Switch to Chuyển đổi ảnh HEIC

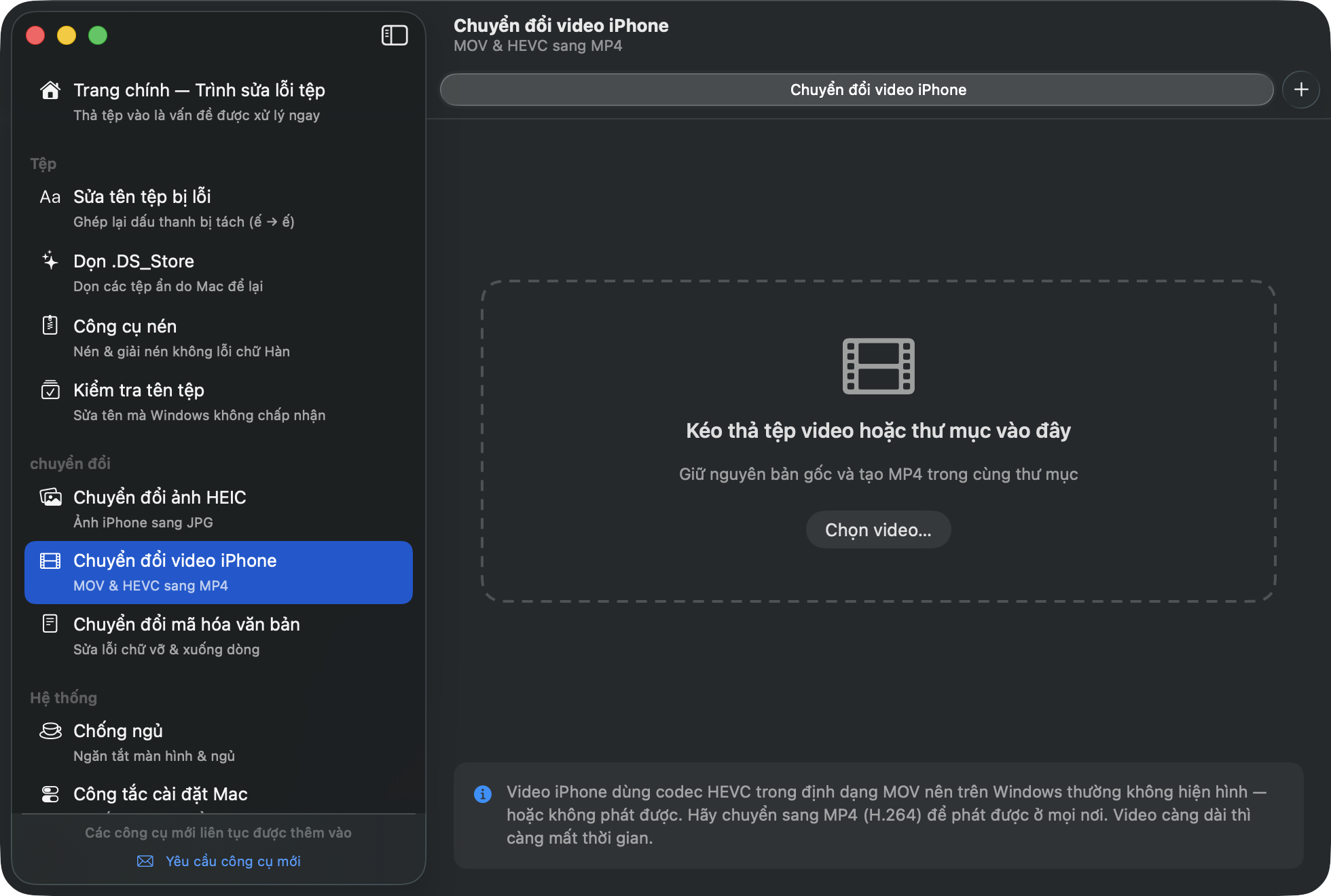pos(219,508)
